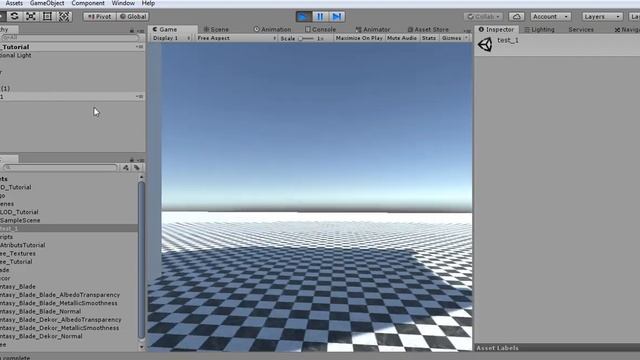Open the Window menu

(123, 3)
